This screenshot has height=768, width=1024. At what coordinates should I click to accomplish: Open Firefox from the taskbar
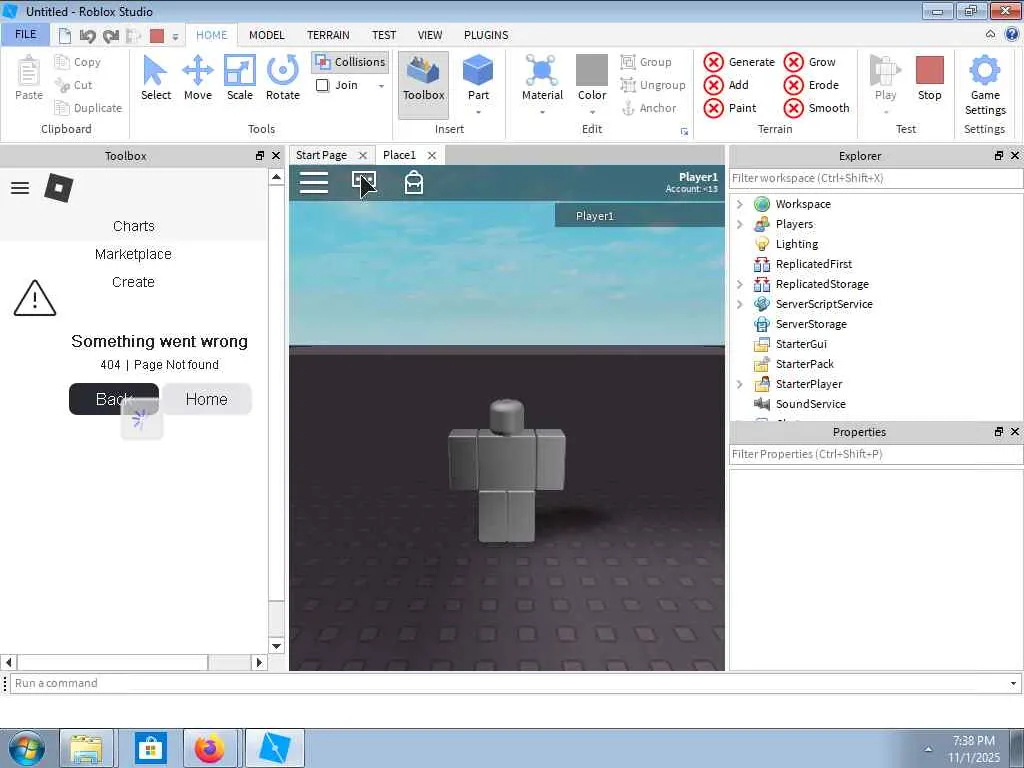click(x=210, y=748)
